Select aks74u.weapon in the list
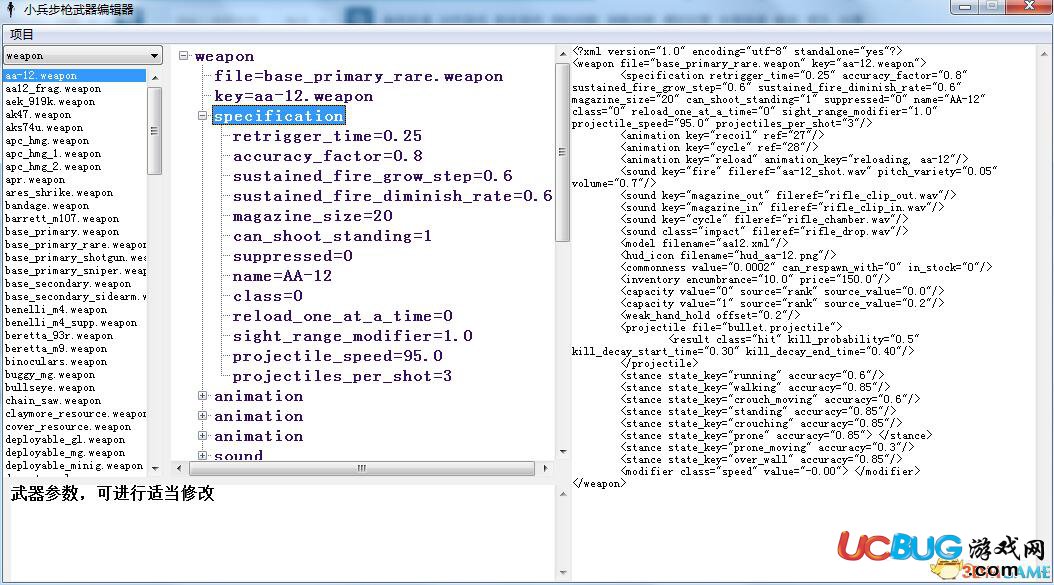 pyautogui.click(x=44, y=128)
